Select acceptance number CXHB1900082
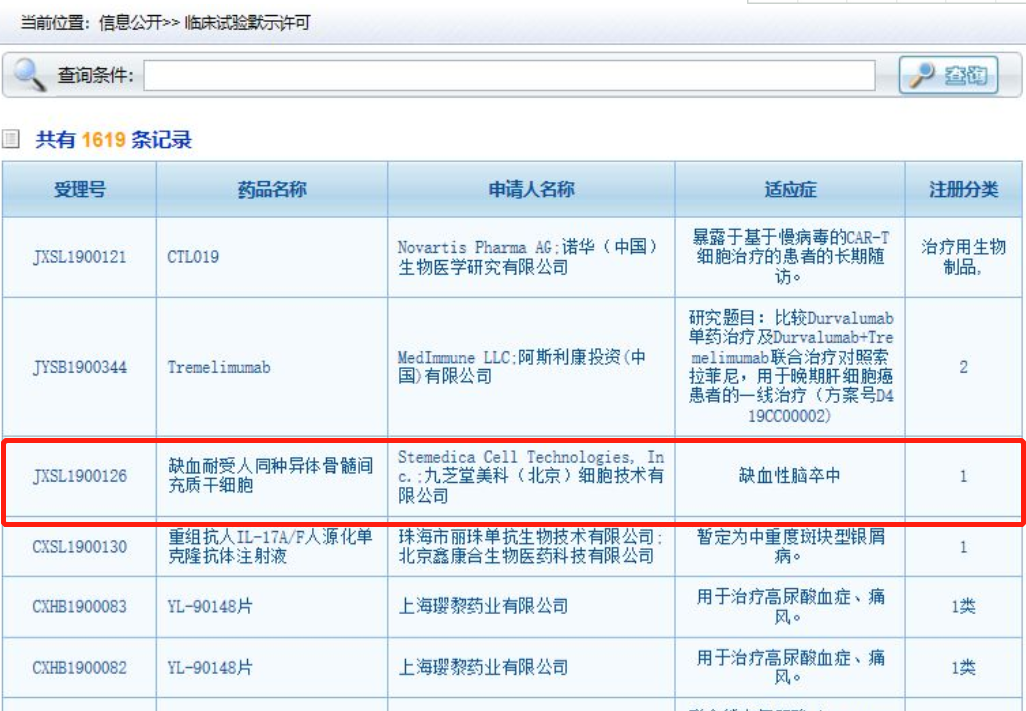 (79, 668)
